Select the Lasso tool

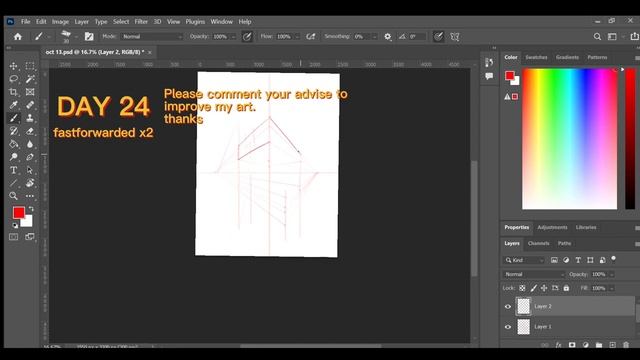(13, 79)
